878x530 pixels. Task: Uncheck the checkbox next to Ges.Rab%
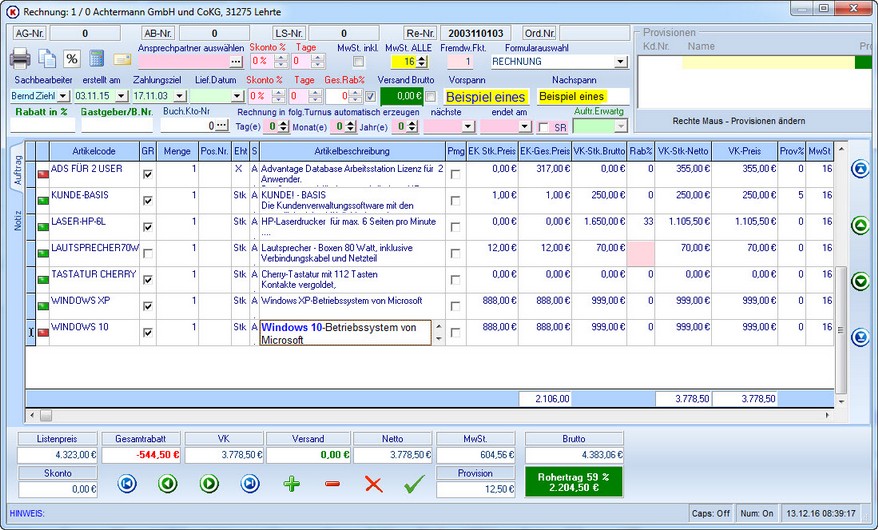[370, 96]
